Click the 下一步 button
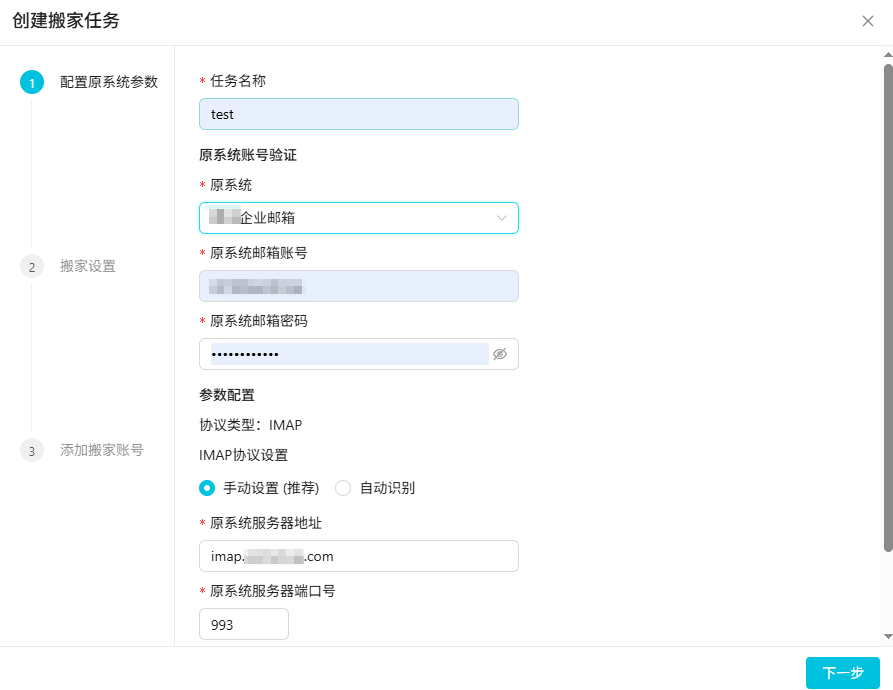The height and width of the screenshot is (690, 893). coord(842,673)
